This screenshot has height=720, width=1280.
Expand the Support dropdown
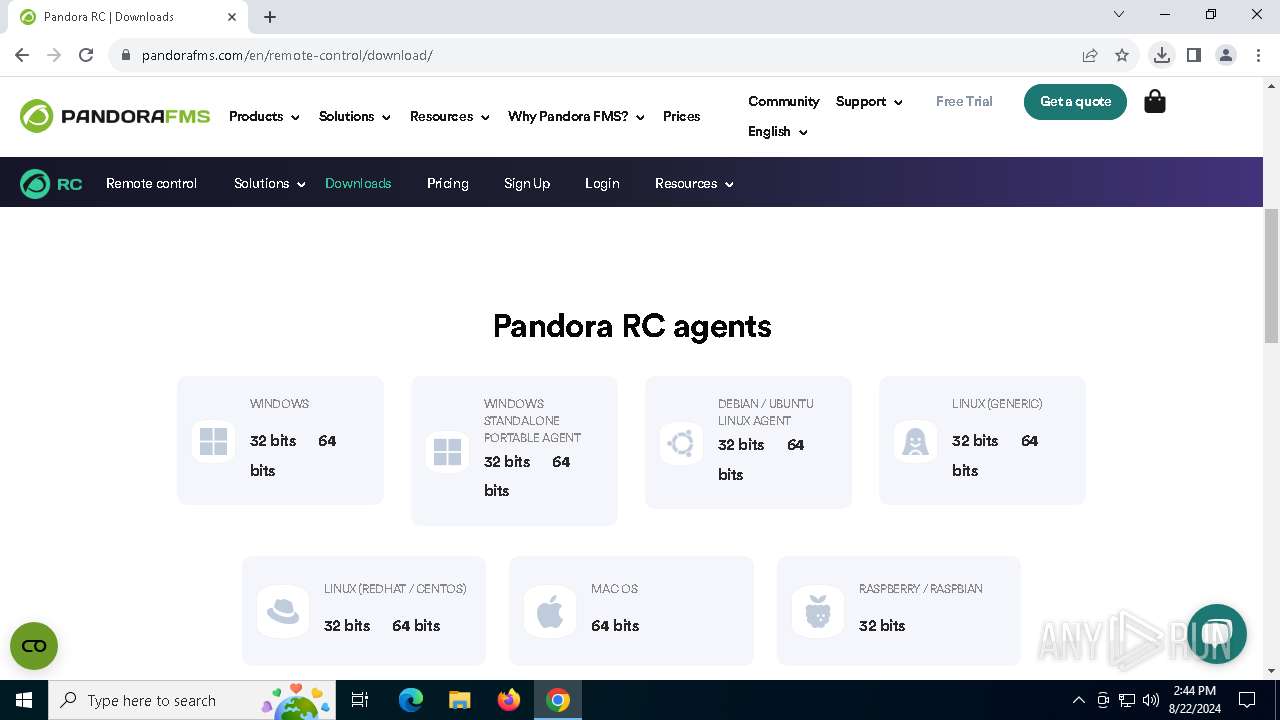(x=869, y=102)
